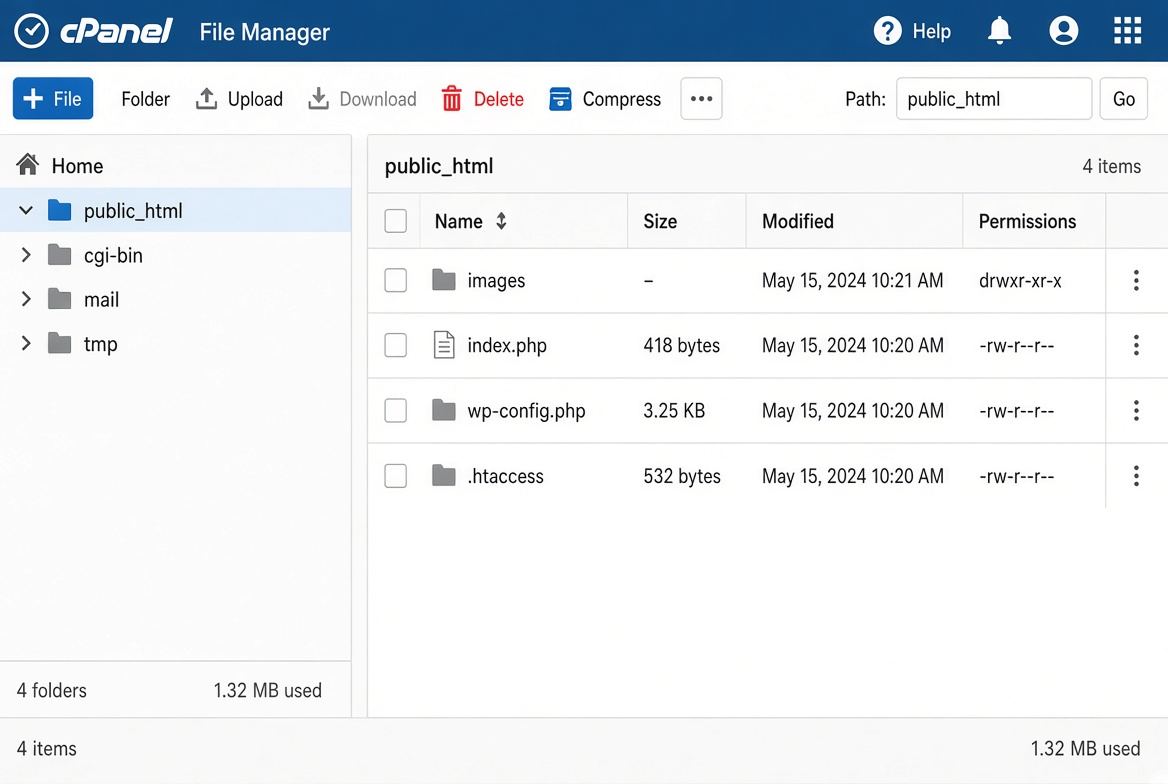
Task: Click the Size column header
Action: tap(660, 221)
